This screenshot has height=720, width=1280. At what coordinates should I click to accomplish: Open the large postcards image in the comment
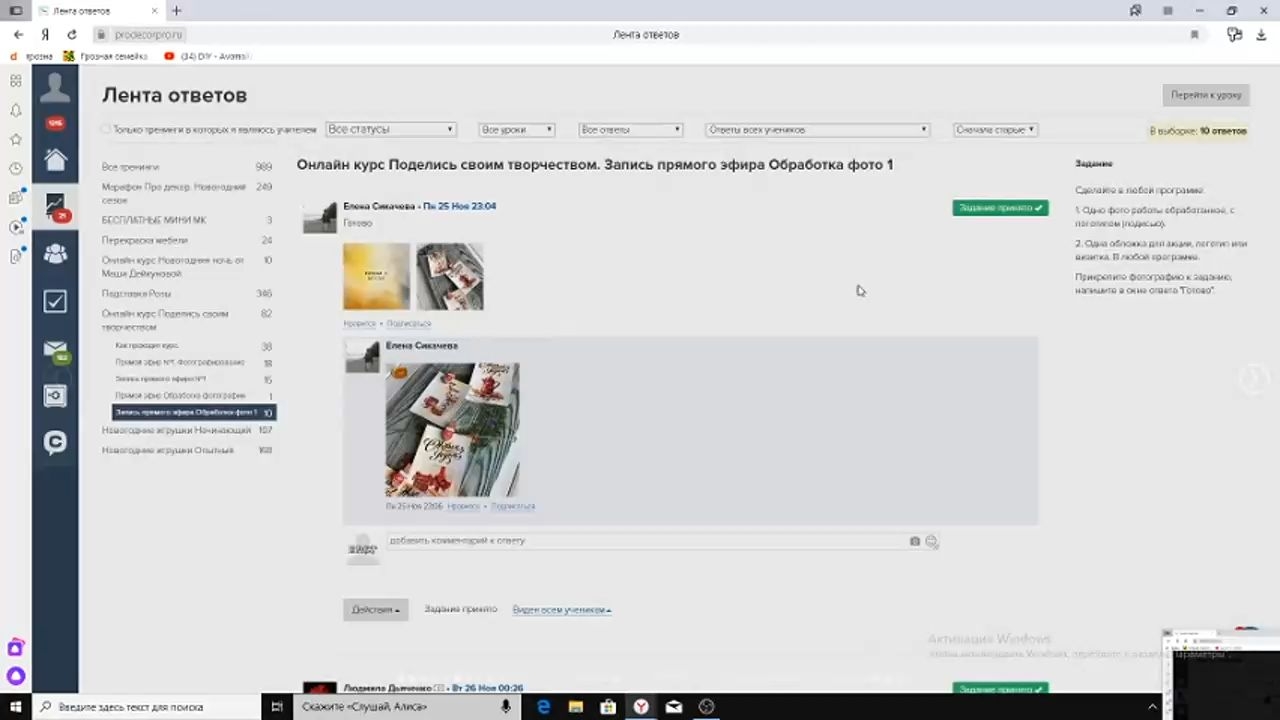click(452, 430)
